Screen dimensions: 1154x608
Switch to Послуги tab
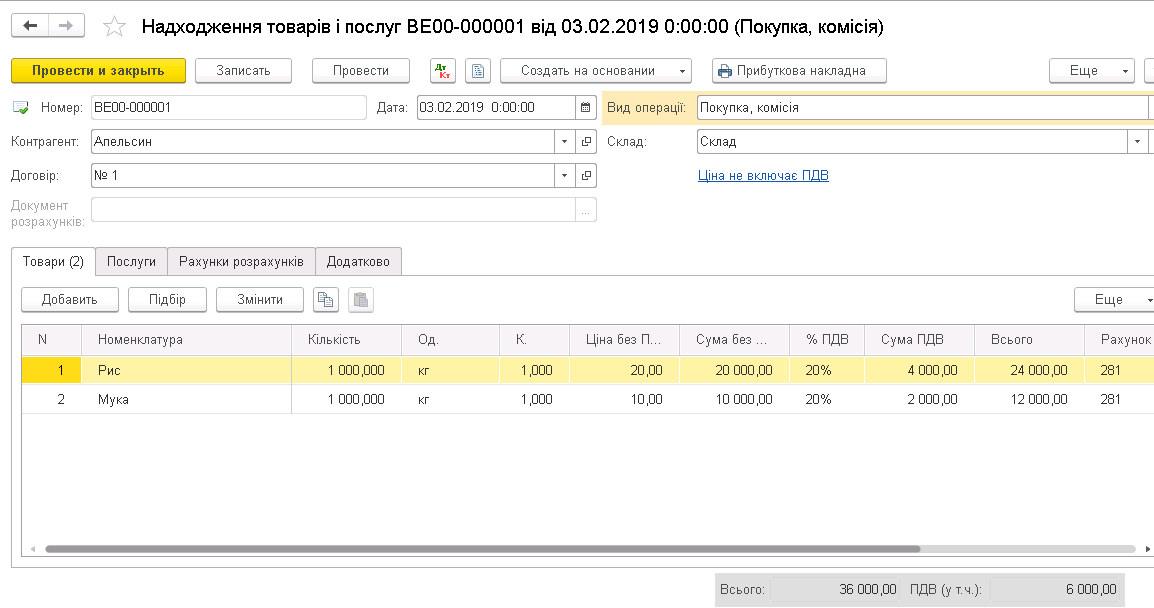[131, 261]
